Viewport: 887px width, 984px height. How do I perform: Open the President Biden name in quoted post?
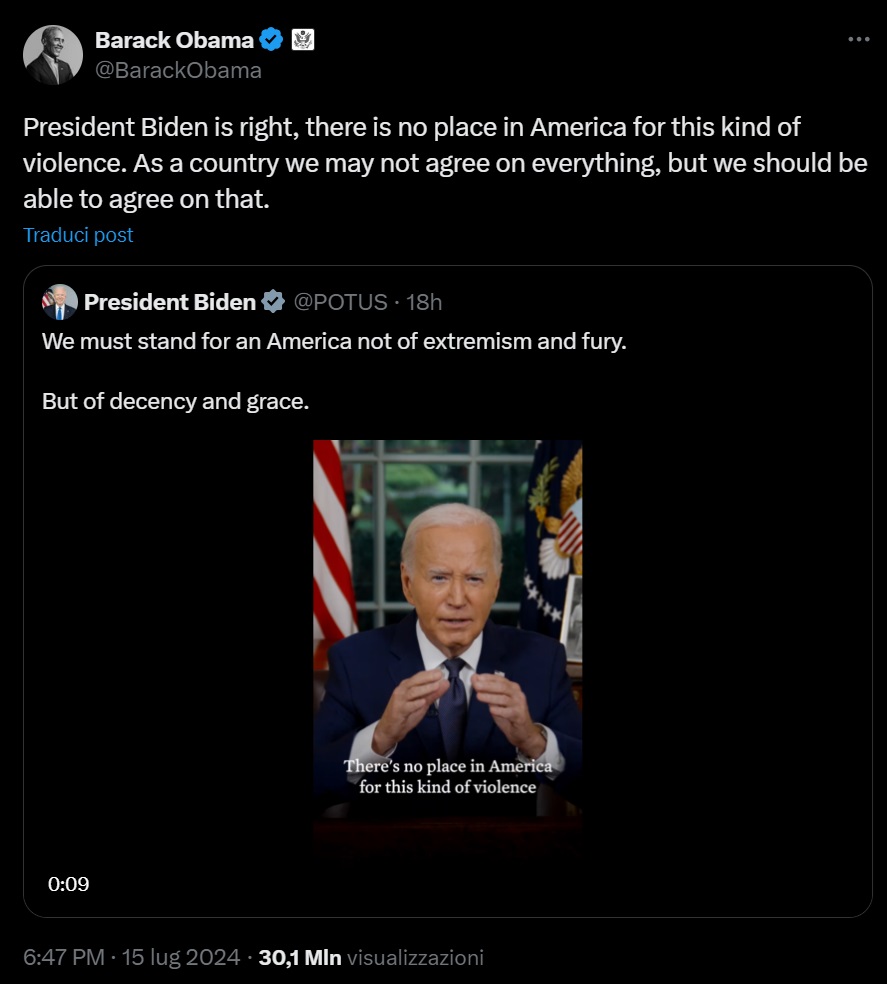[x=170, y=302]
